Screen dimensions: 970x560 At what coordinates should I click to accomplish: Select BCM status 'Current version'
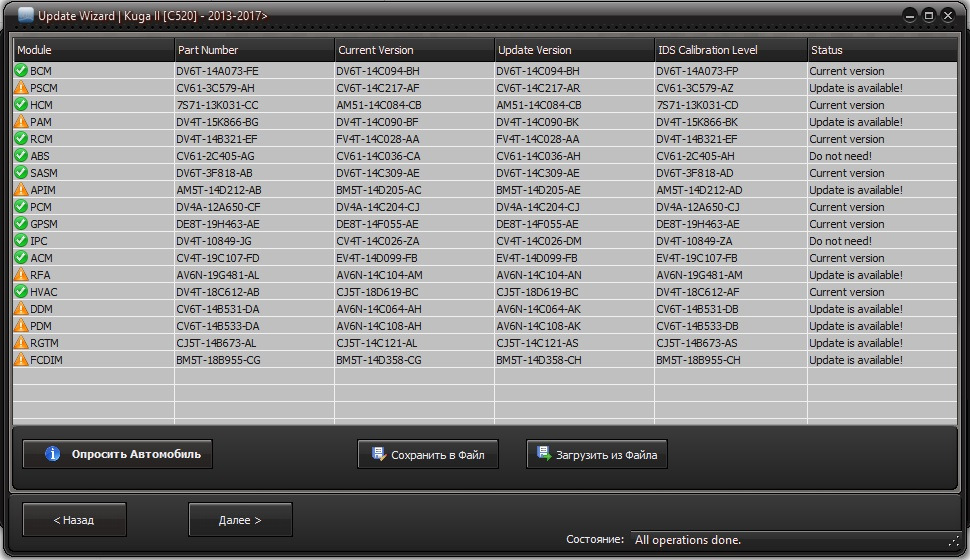846,71
